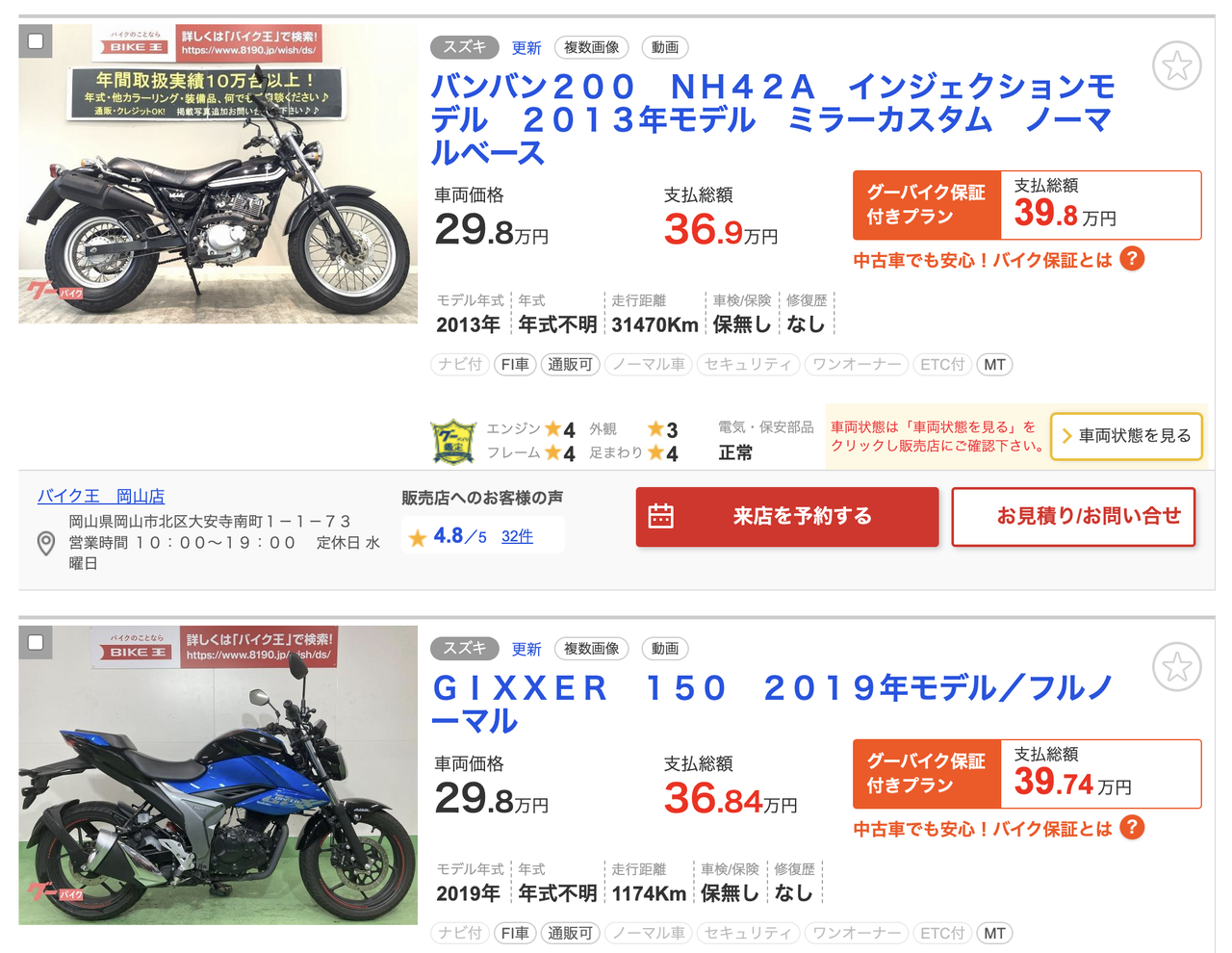1232x953 pixels.
Task: Click the calendar icon on the reservation button
Action: pos(661,516)
